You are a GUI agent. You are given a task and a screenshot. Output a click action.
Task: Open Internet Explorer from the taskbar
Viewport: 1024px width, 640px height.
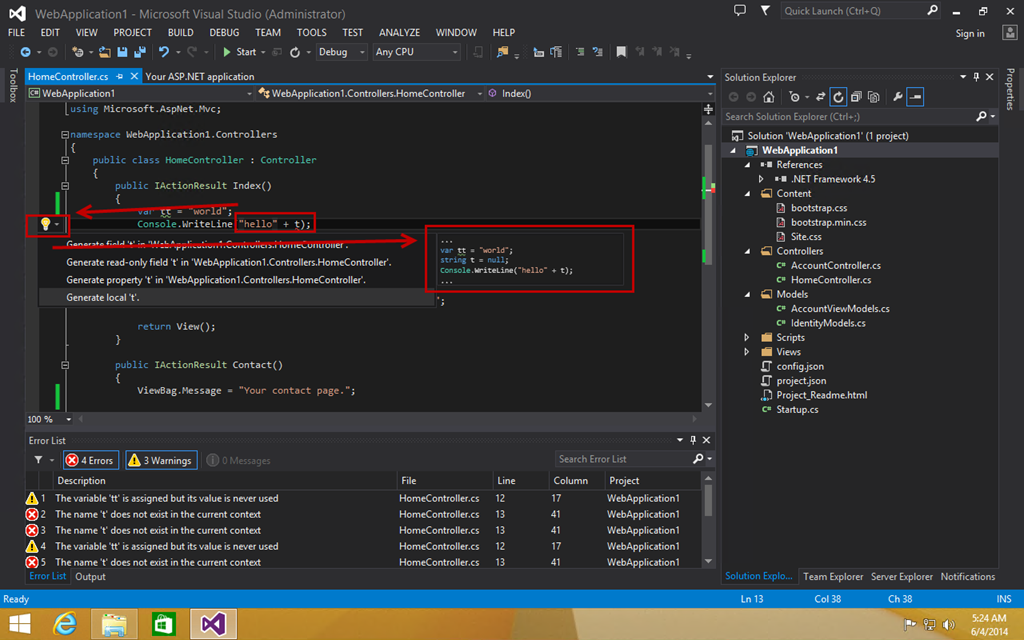(65, 624)
